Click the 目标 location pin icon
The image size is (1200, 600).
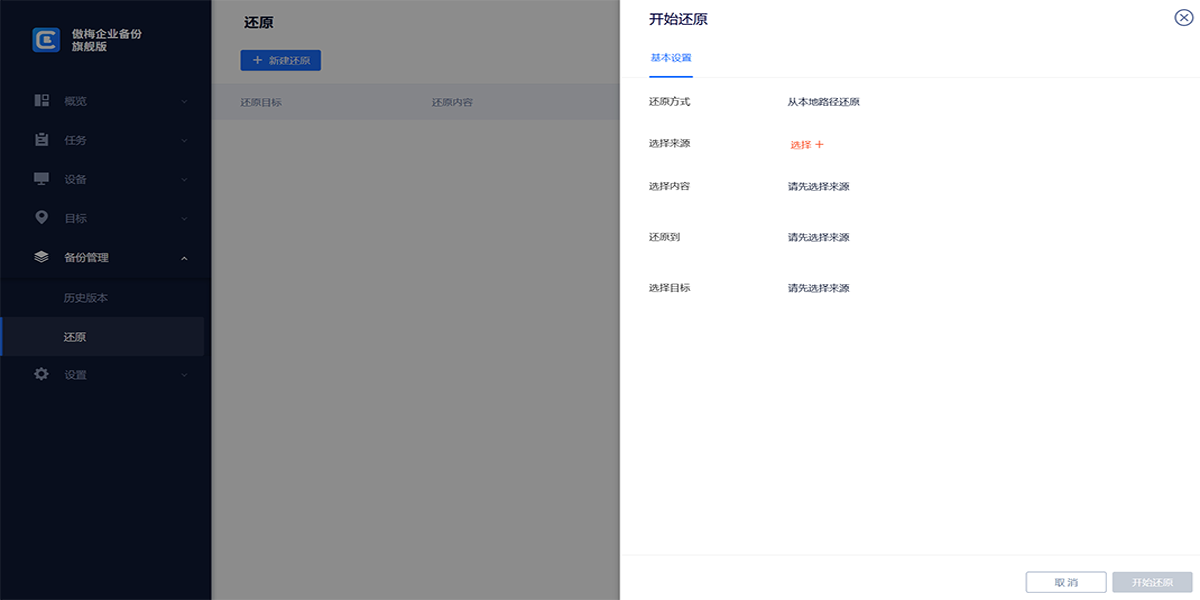click(41, 217)
